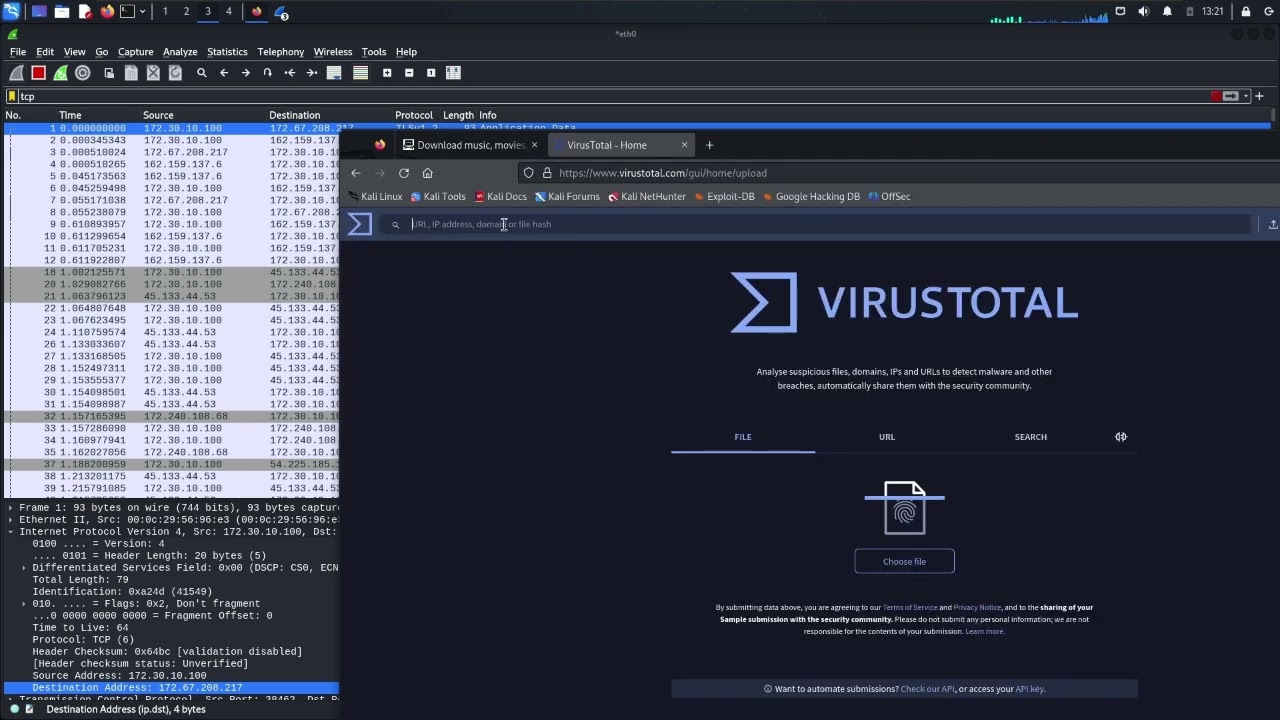The image size is (1280, 720).
Task: Select packet number 22 in the list
Action: pos(172,308)
